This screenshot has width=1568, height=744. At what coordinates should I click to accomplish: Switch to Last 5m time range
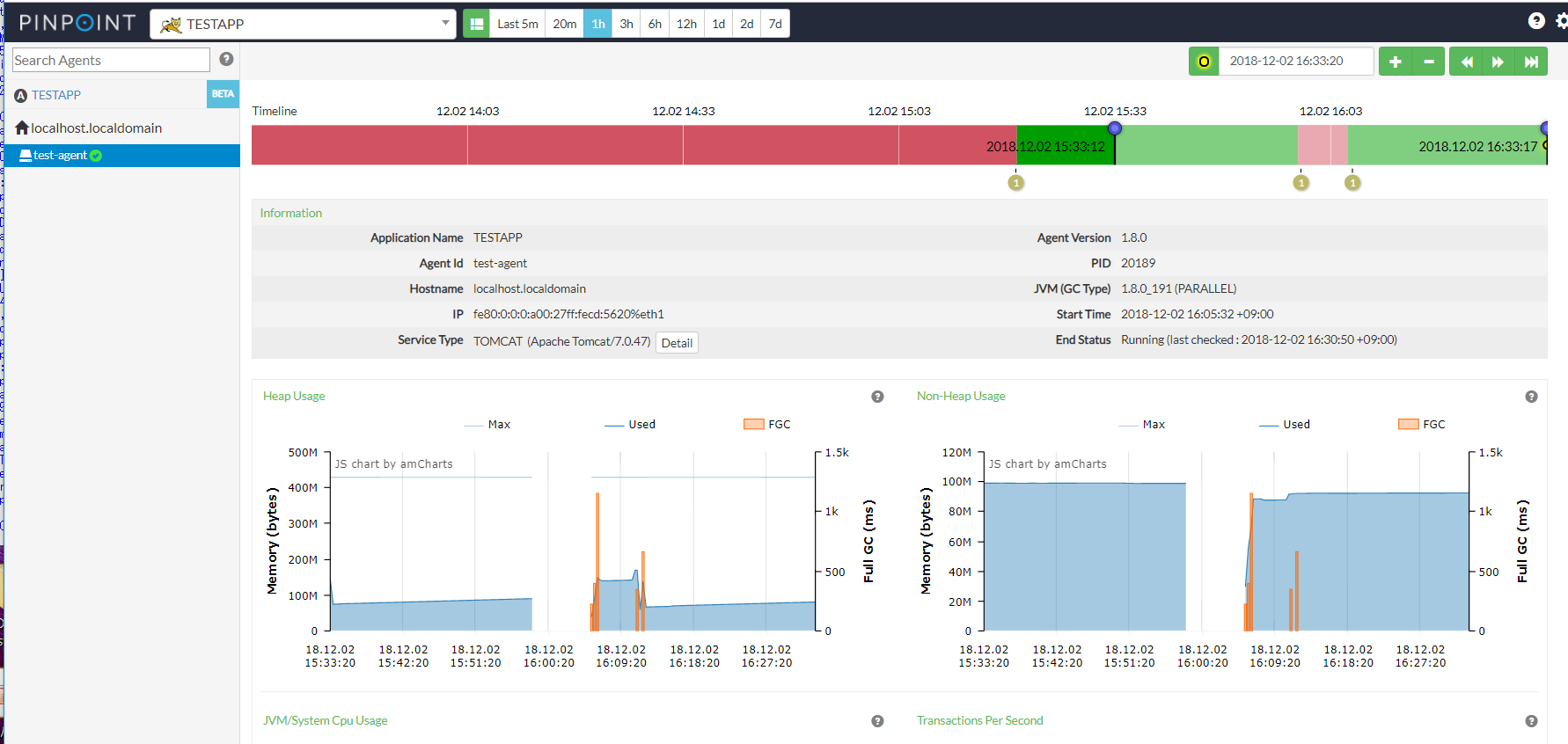click(x=517, y=24)
